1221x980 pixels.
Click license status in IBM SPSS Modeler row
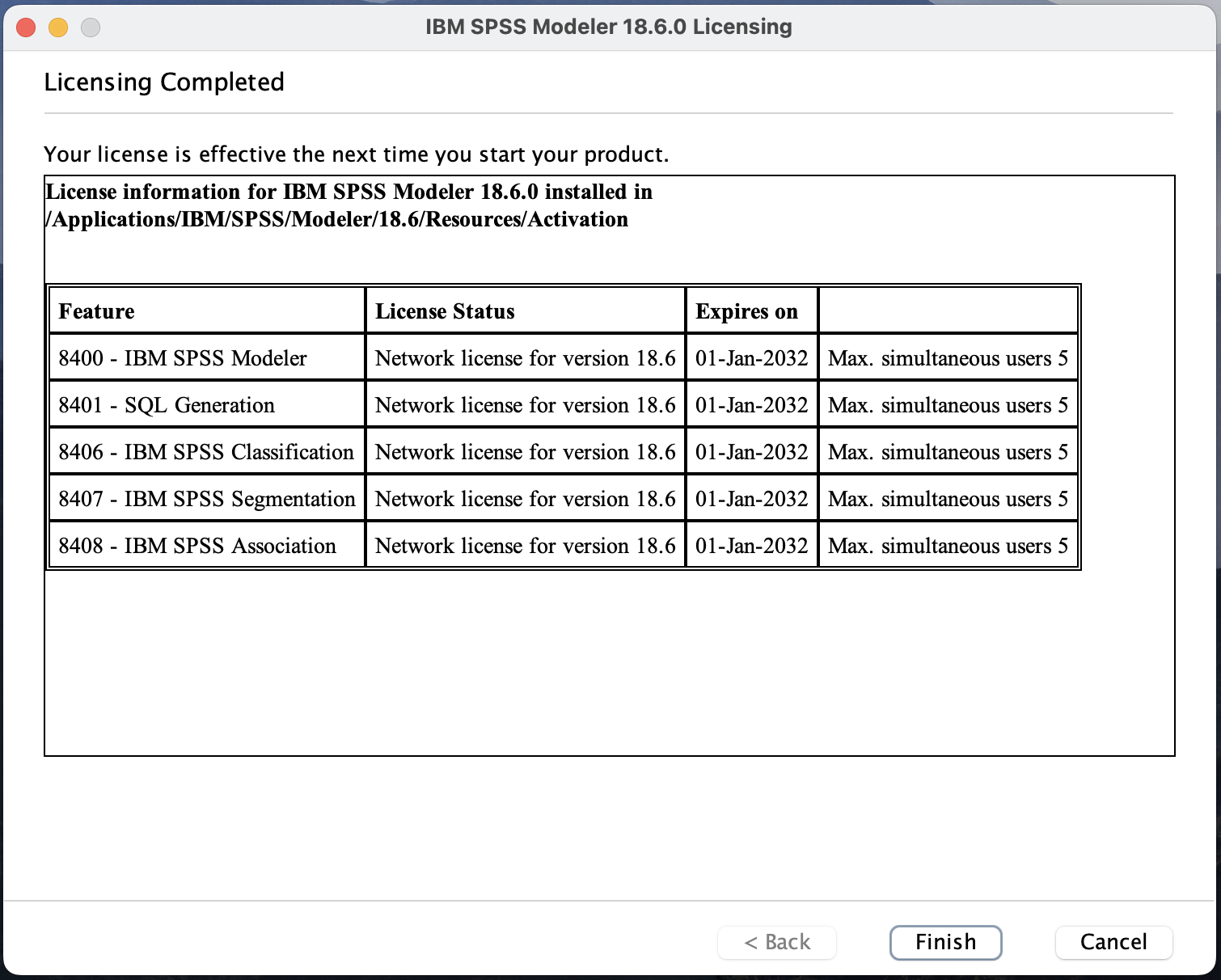[x=526, y=358]
